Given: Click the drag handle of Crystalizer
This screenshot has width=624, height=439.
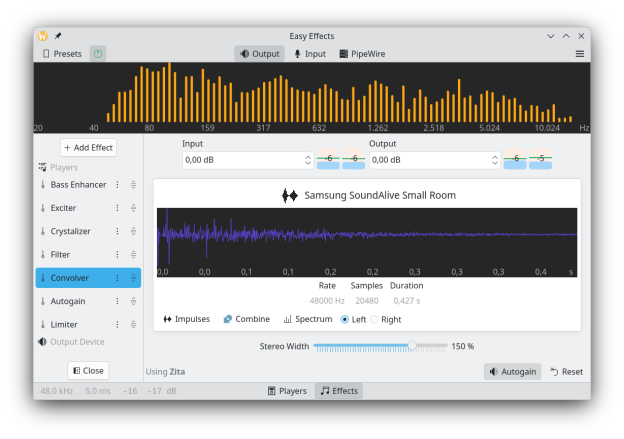Looking at the screenshot, I should 133,231.
